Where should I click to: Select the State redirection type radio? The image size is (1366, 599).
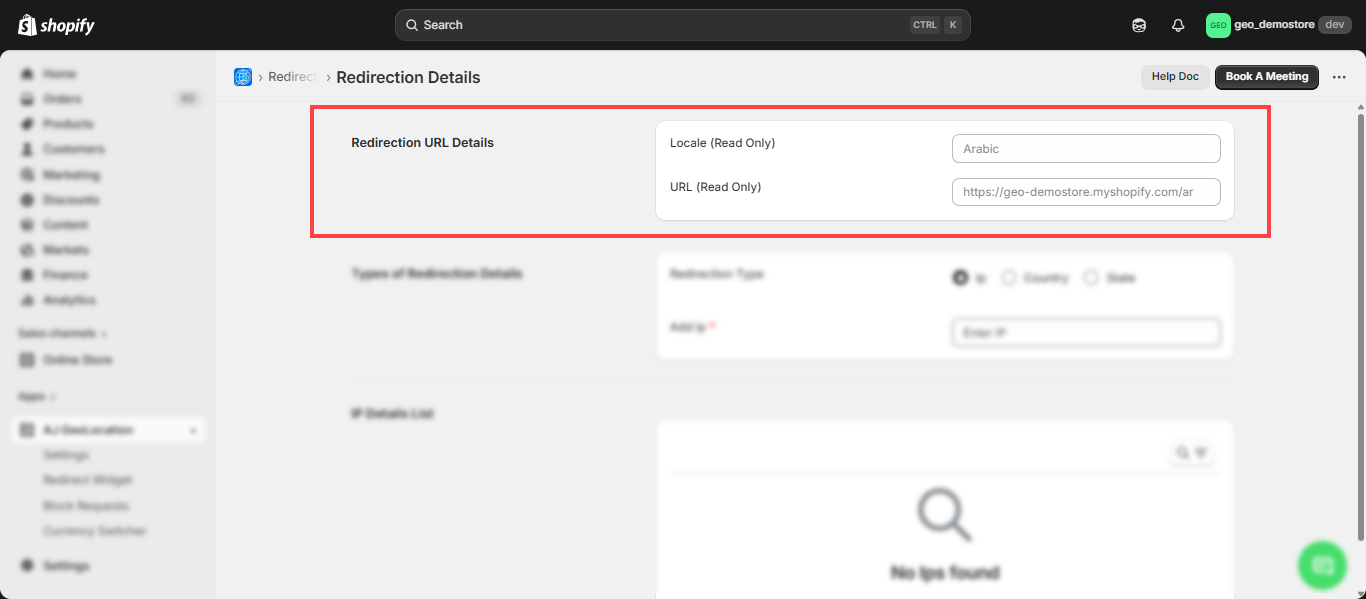(x=1091, y=278)
